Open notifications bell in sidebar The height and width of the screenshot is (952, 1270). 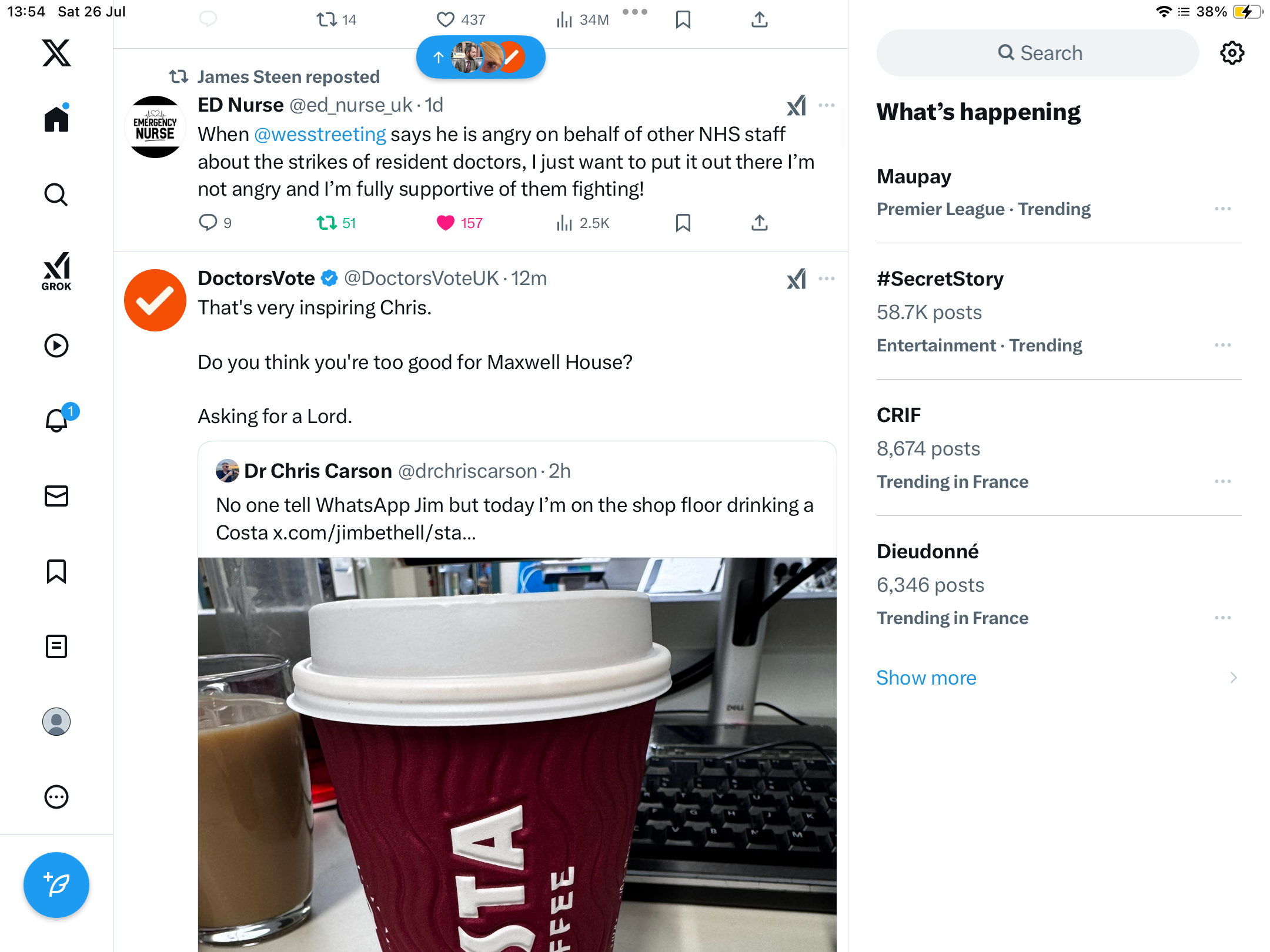click(x=58, y=420)
